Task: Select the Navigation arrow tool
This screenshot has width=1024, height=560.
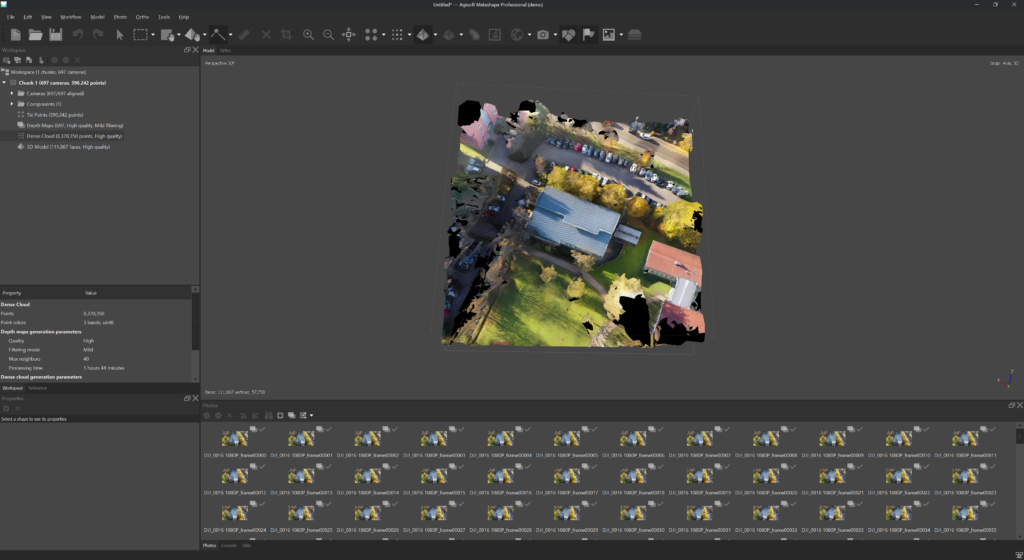Action: [x=120, y=35]
